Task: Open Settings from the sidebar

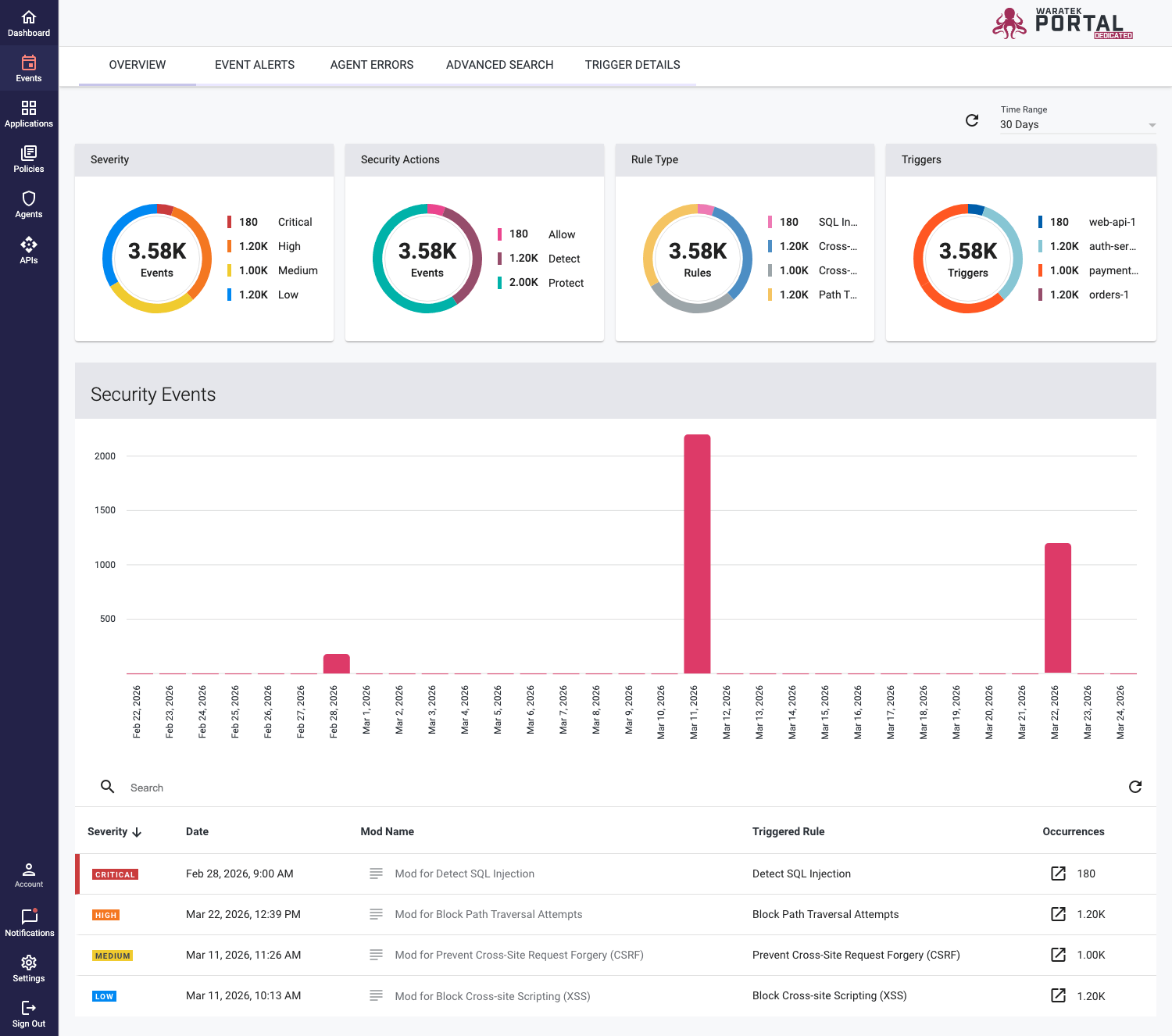Action: click(29, 967)
